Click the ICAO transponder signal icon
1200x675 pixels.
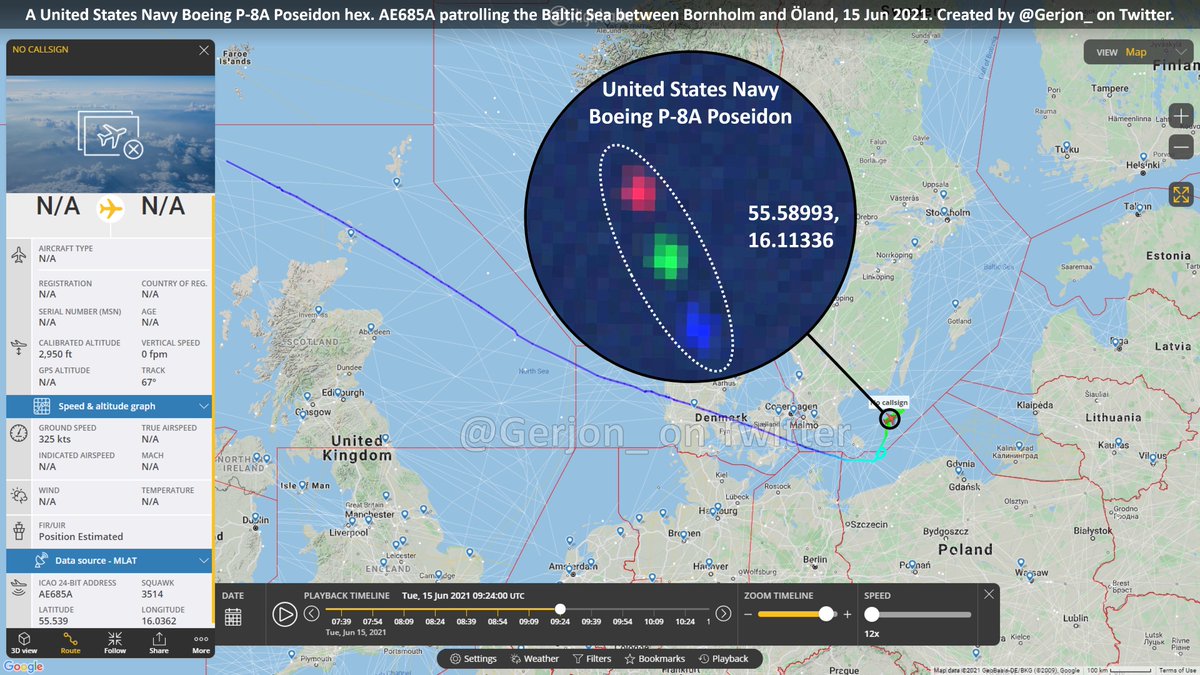tap(19, 587)
